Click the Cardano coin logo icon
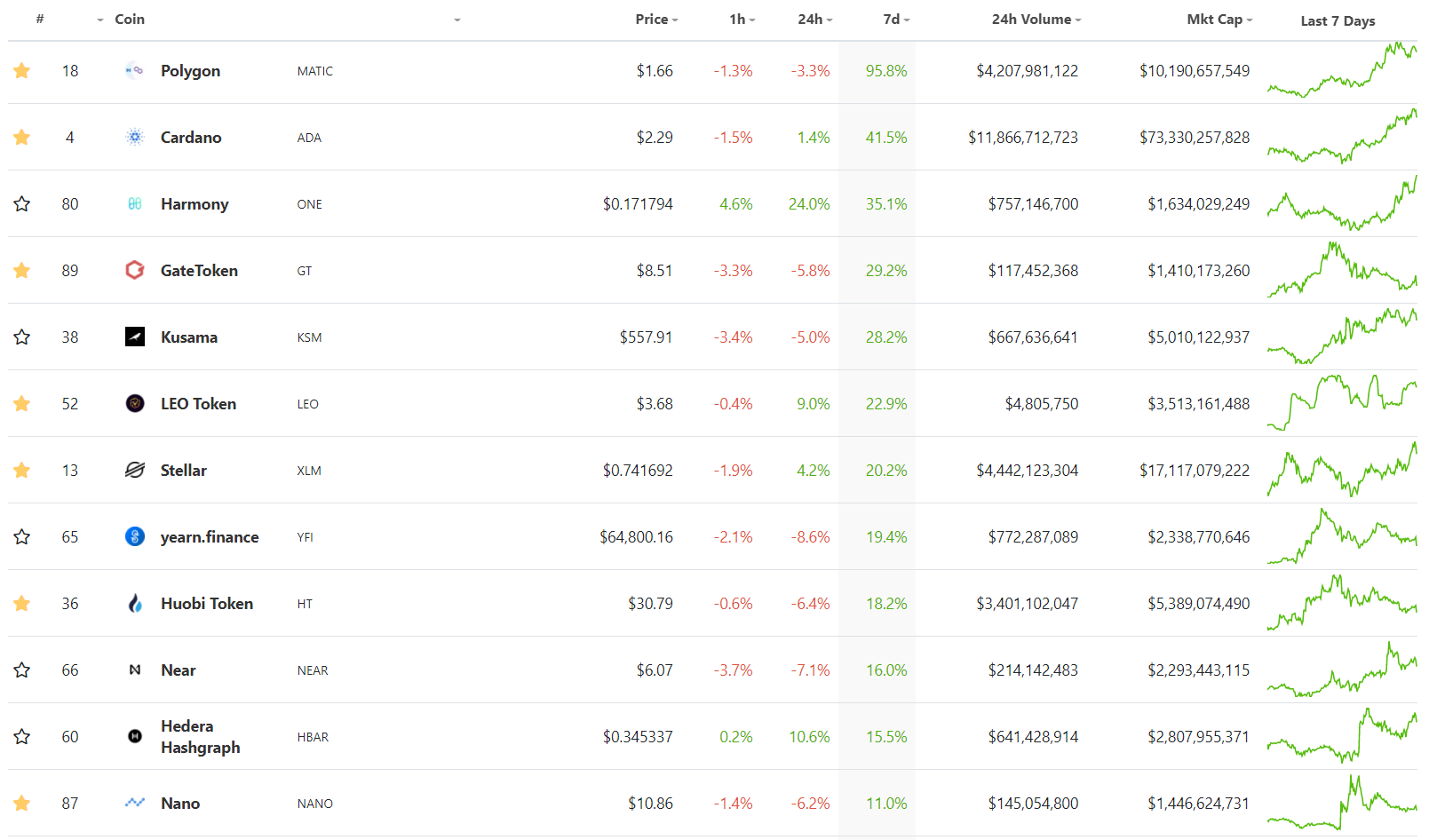 tap(135, 137)
